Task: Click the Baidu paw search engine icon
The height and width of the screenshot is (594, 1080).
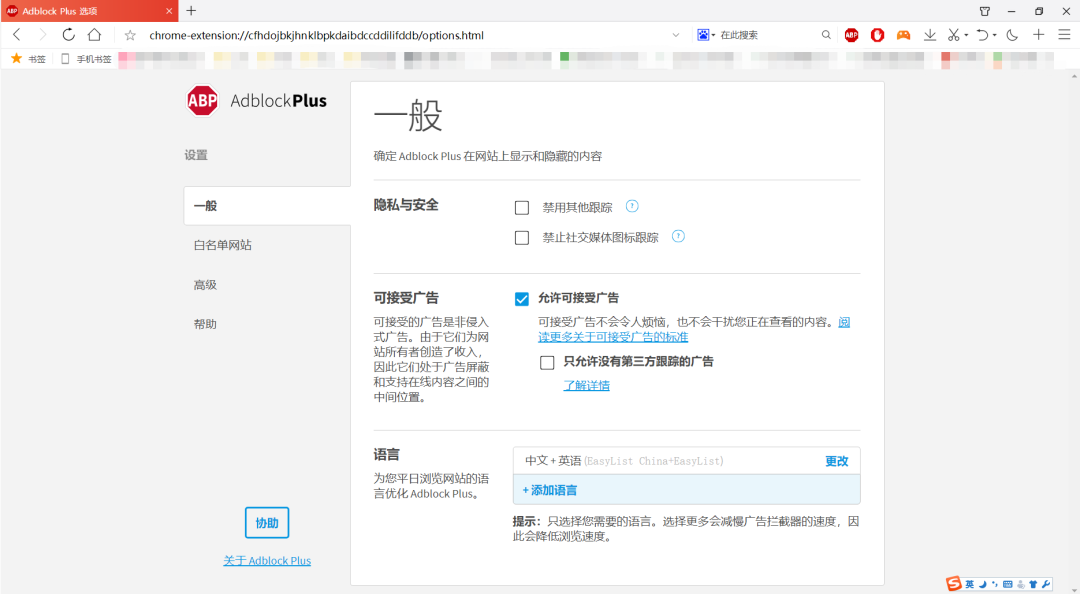Action: tap(703, 34)
